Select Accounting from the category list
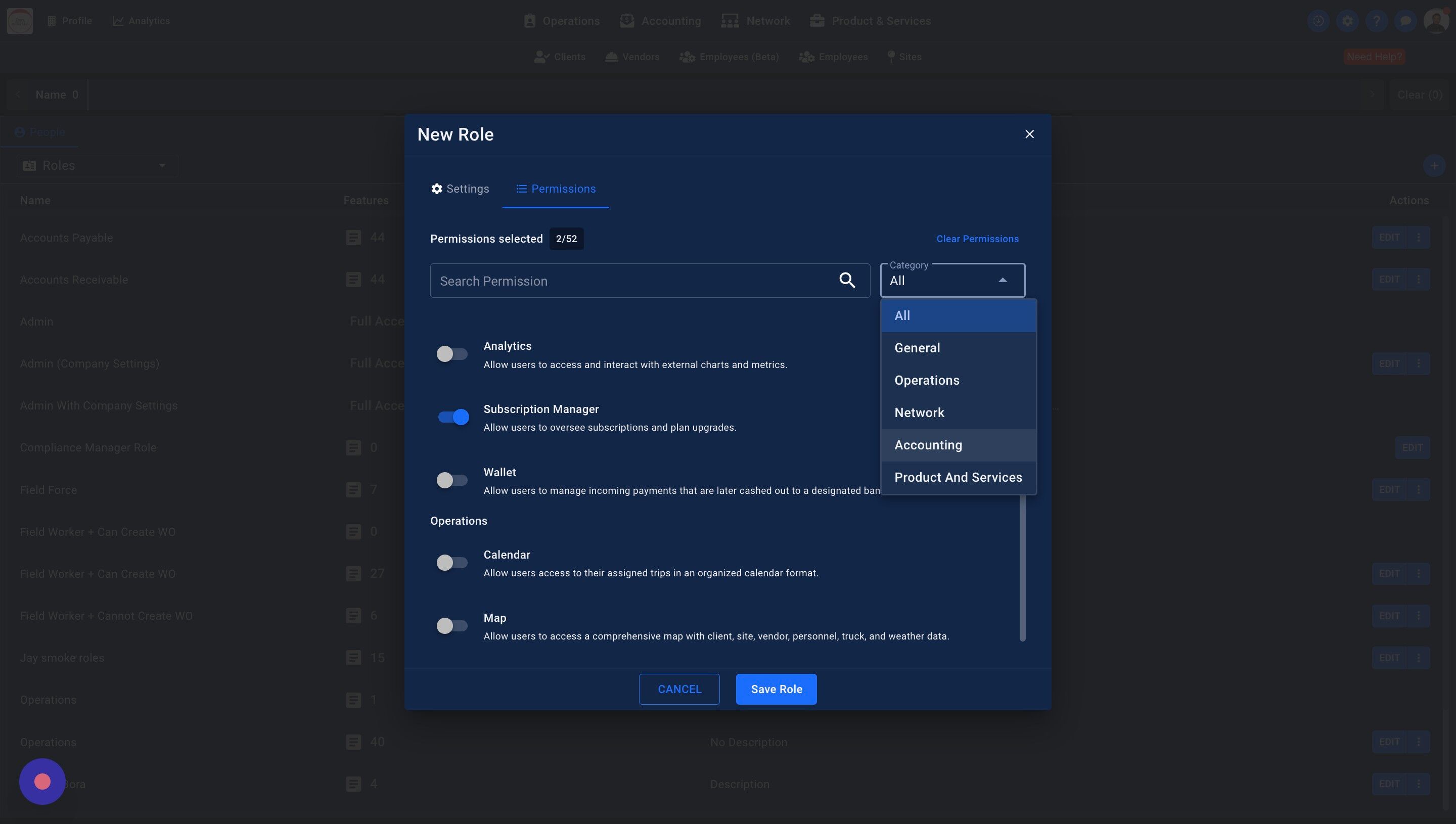This screenshot has width=1456, height=824. [928, 445]
